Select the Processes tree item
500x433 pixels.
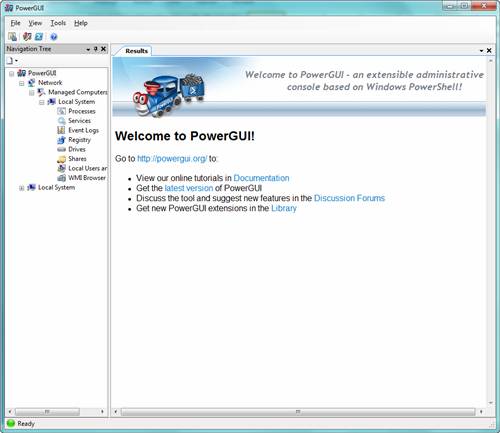(82, 111)
